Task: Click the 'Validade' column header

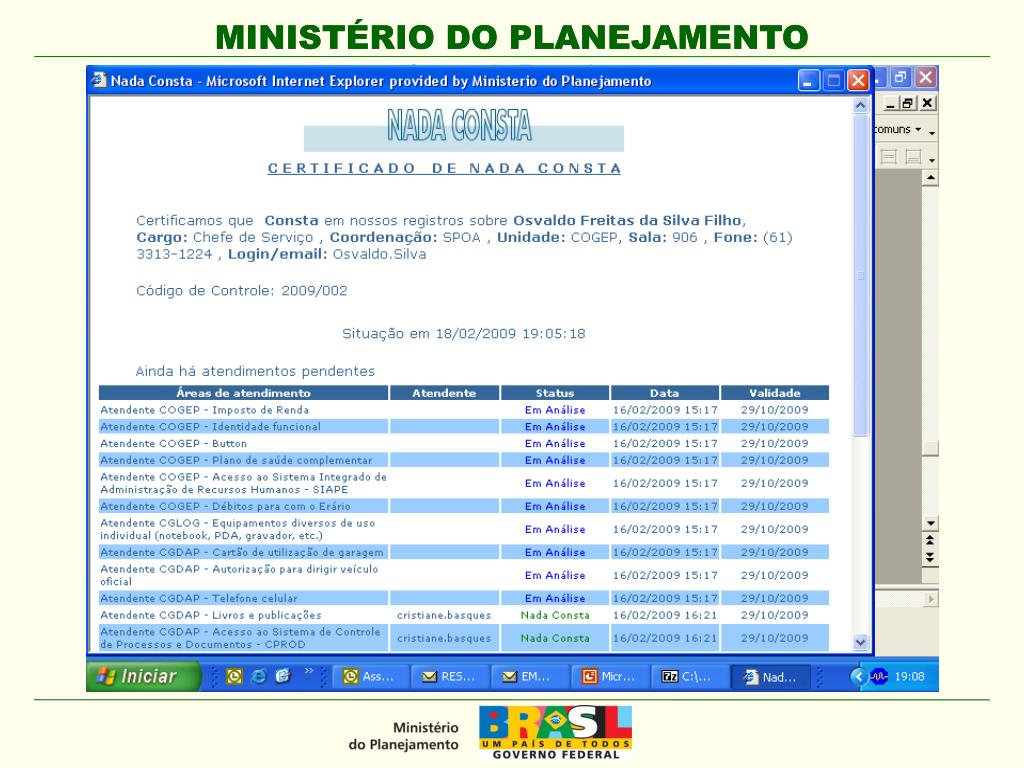Action: pyautogui.click(x=775, y=393)
